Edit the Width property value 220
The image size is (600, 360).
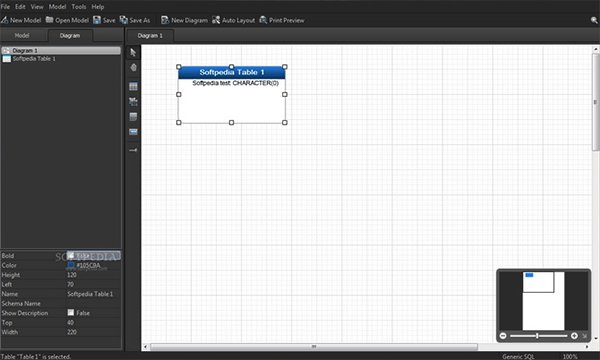point(94,332)
